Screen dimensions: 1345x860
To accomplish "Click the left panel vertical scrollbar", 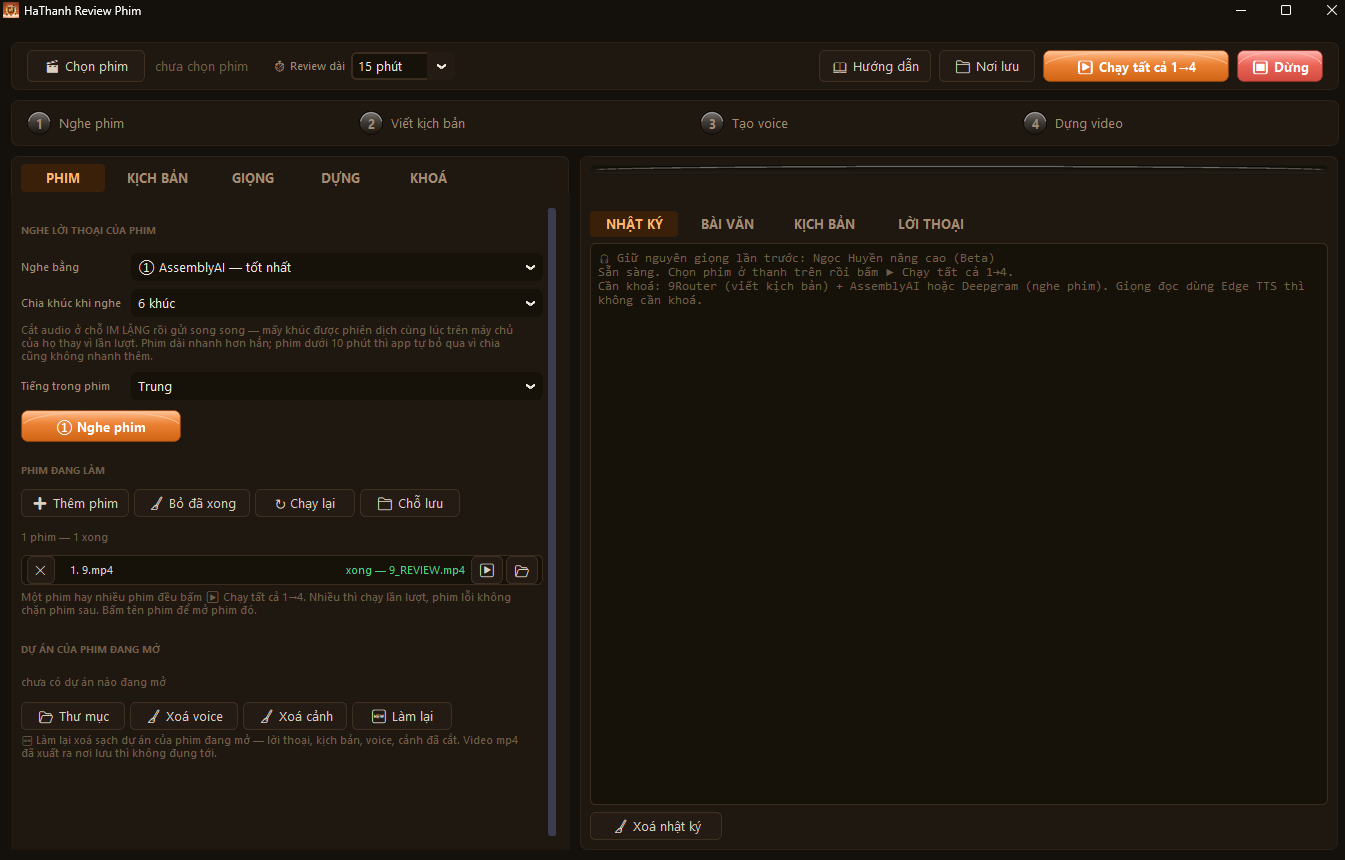I will point(552,521).
